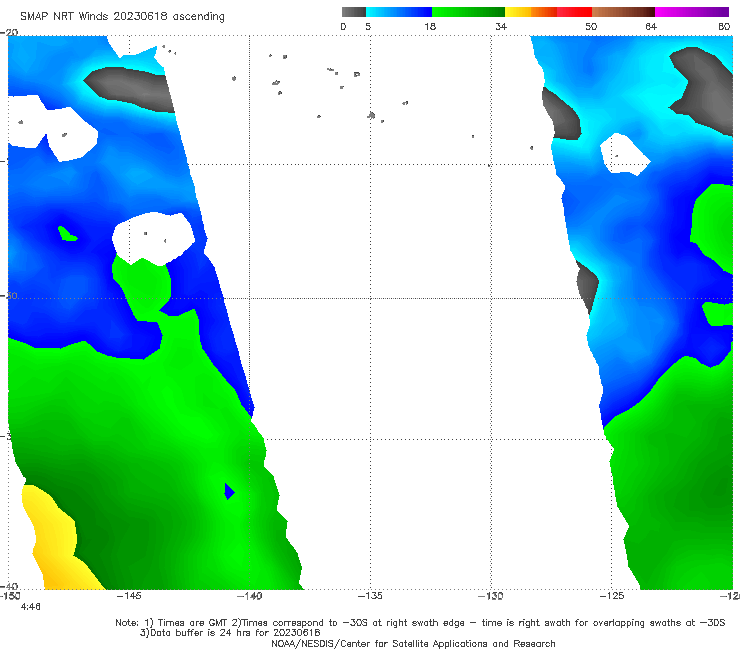Click the '50' label under the color bar
740x650 pixels.
[x=591, y=26]
